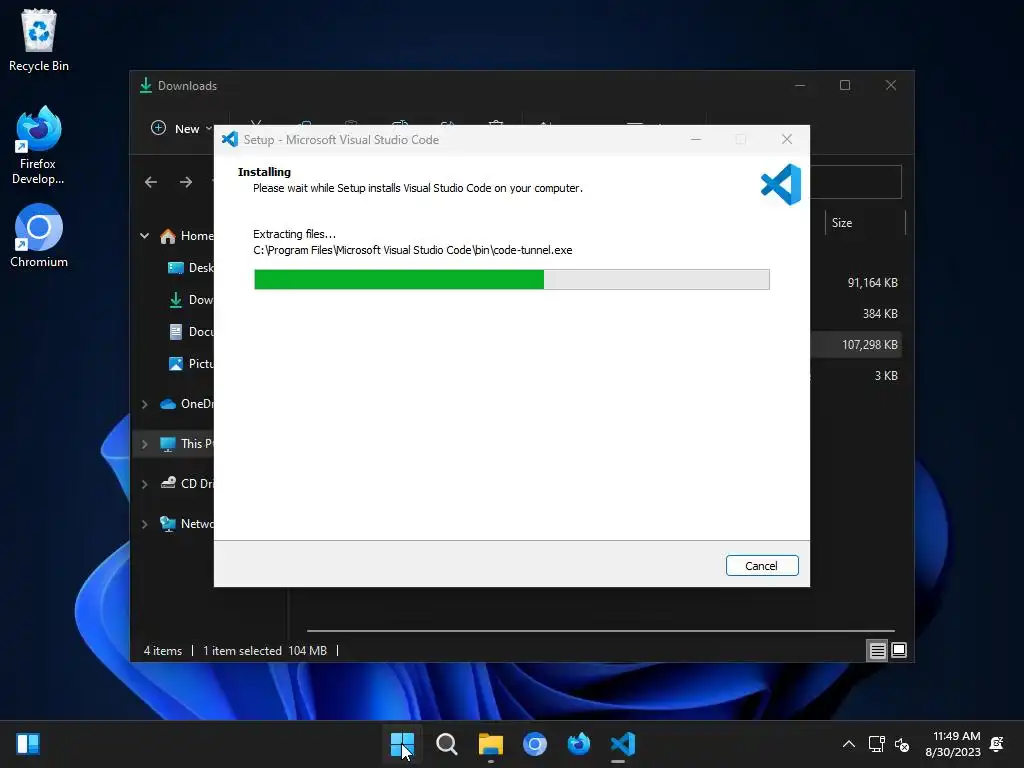1024x768 pixels.
Task: Switch to large thumbnails view in Explorer
Action: [x=899, y=650]
